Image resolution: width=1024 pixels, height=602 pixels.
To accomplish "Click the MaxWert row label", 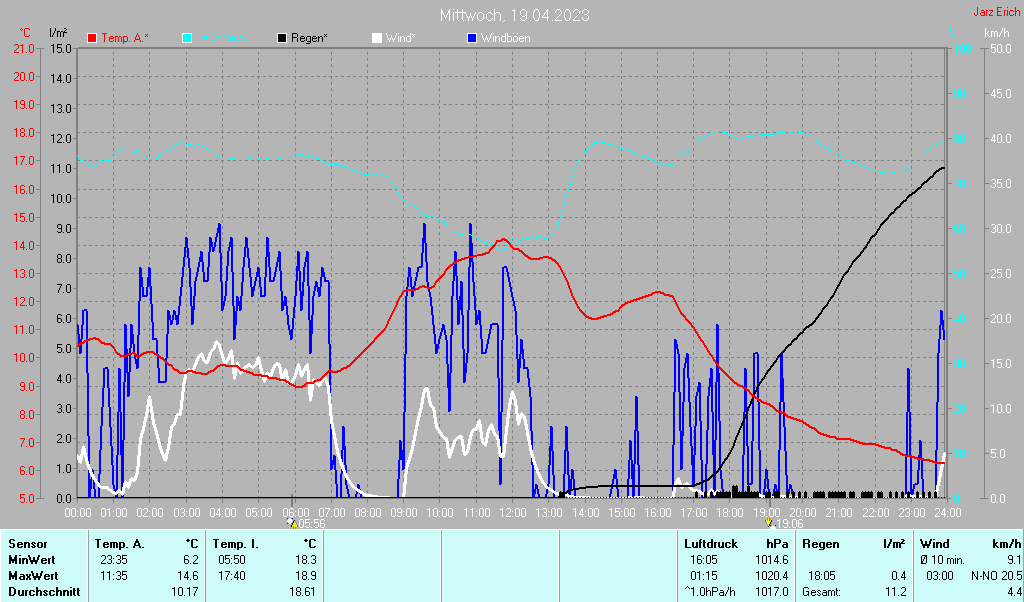I will pos(31,576).
